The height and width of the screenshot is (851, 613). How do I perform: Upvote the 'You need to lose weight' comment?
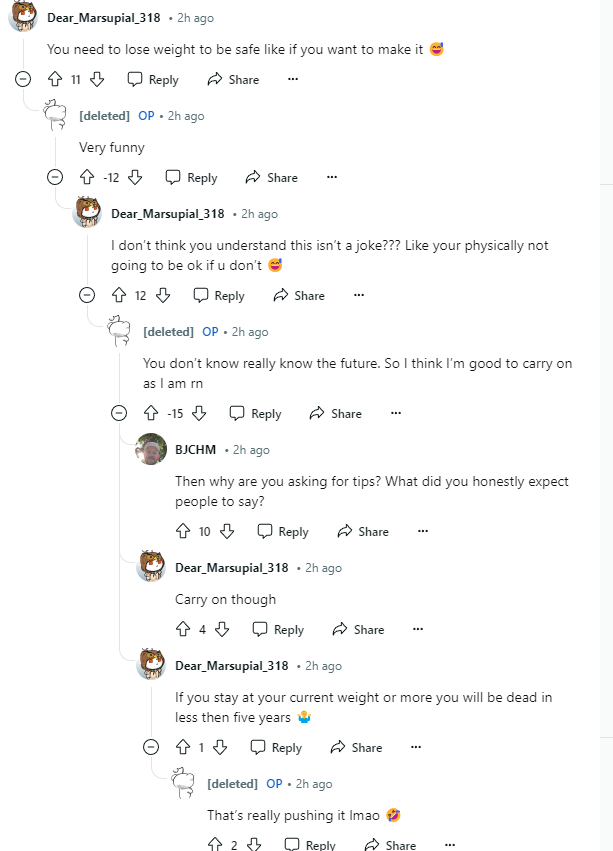tap(55, 80)
